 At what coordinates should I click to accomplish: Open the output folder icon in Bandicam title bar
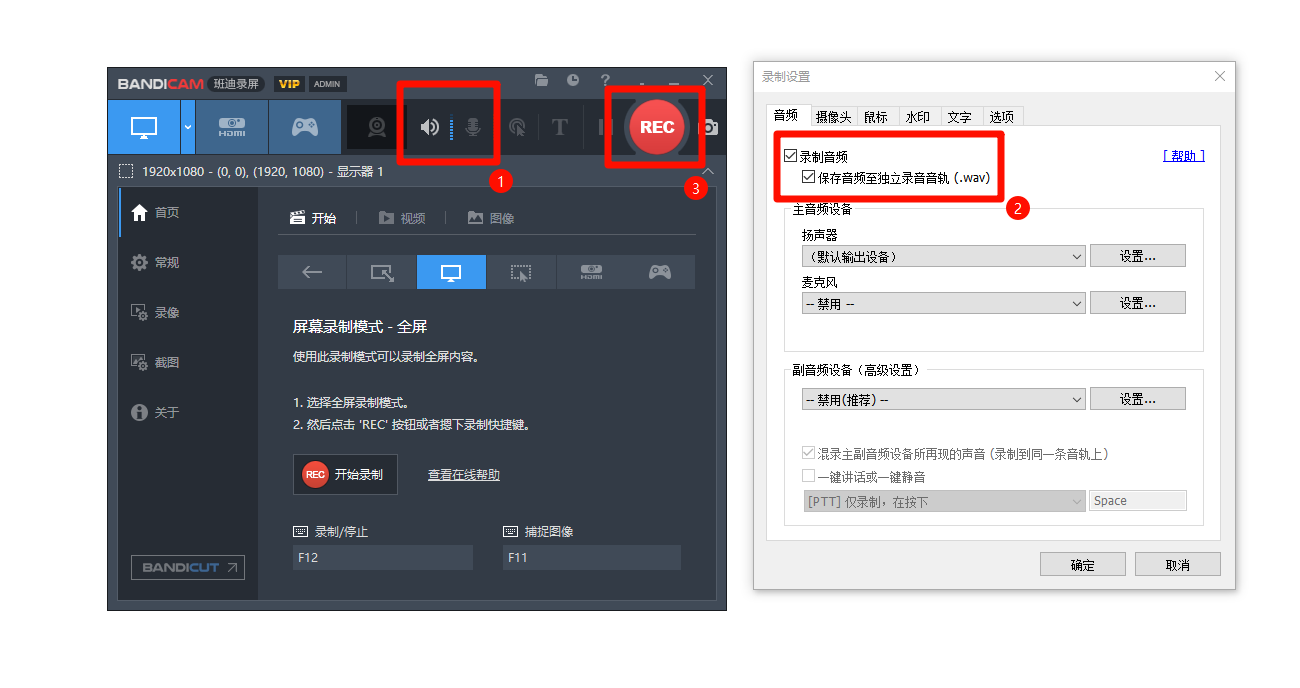pyautogui.click(x=541, y=80)
